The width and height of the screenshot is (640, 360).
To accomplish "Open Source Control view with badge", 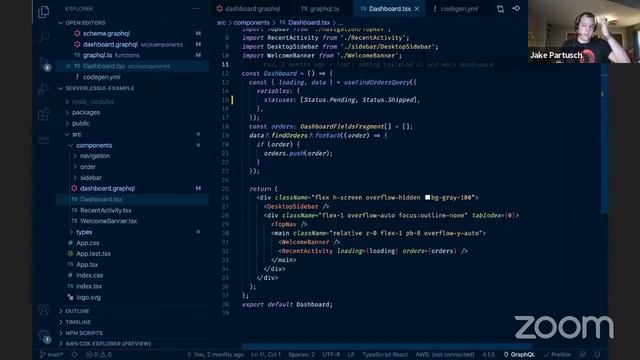I will (x=44, y=64).
